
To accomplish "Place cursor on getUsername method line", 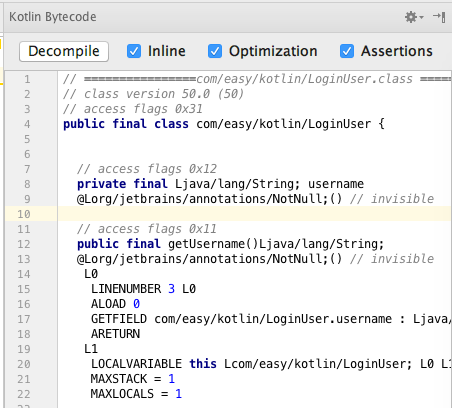I will 230,244.
